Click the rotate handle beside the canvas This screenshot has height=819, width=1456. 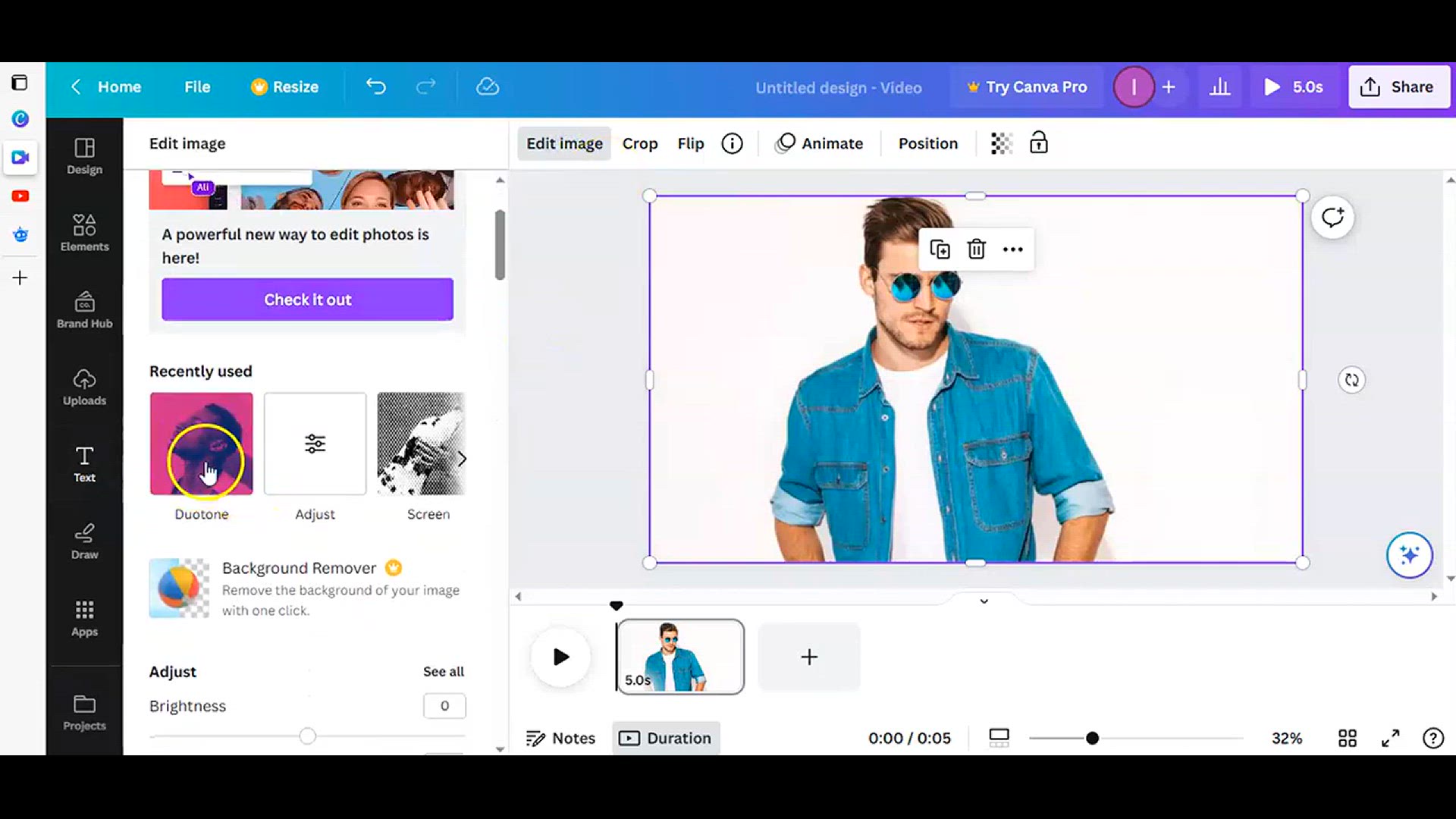pyautogui.click(x=1351, y=380)
